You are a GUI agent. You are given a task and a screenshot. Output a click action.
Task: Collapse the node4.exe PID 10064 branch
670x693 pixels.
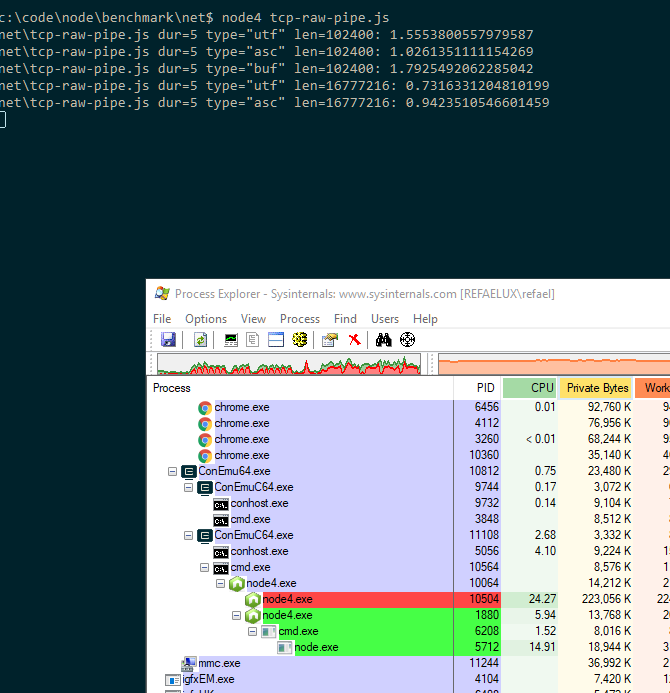221,583
